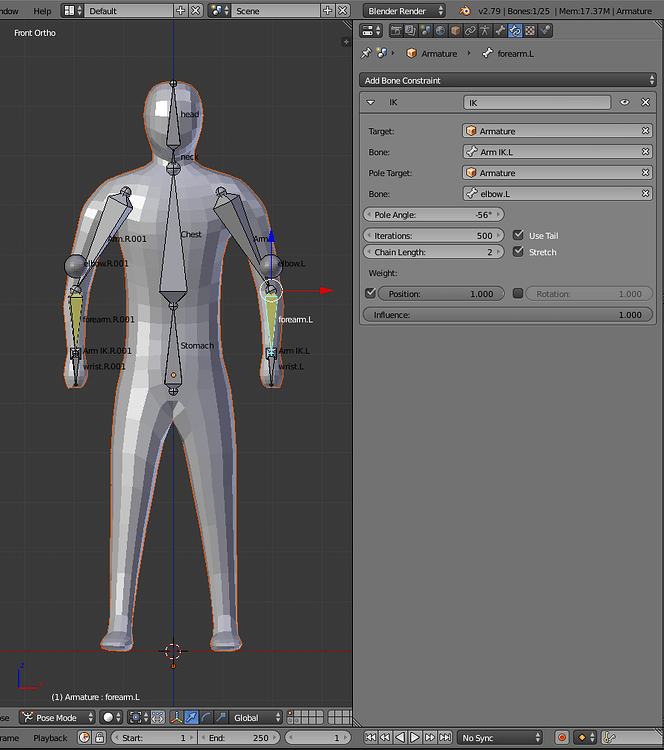Click the Armature object in breadcrumb

[432, 54]
